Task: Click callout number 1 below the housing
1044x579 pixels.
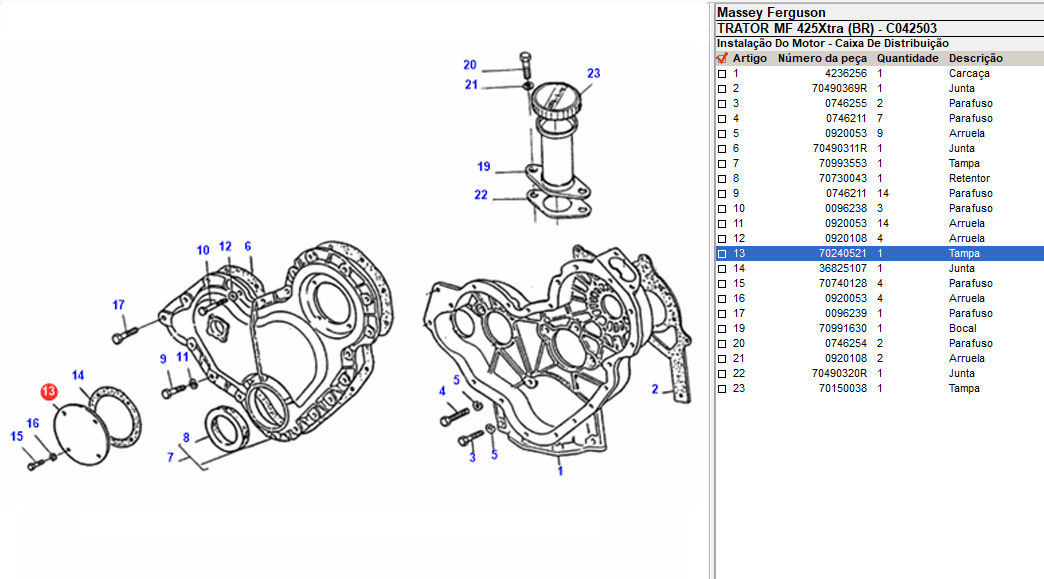Action: [560, 470]
